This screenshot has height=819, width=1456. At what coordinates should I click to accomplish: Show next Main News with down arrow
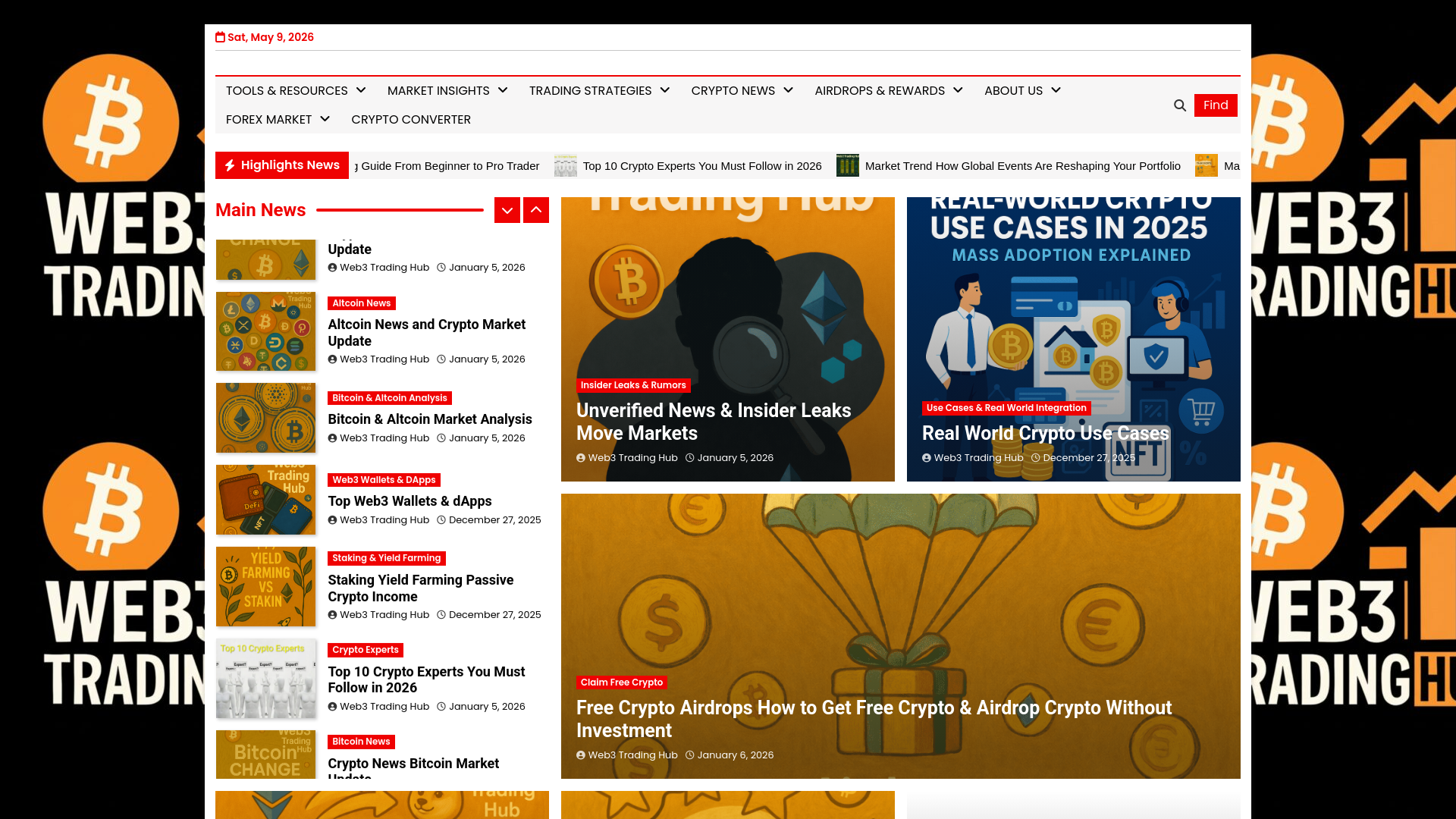[x=507, y=210]
